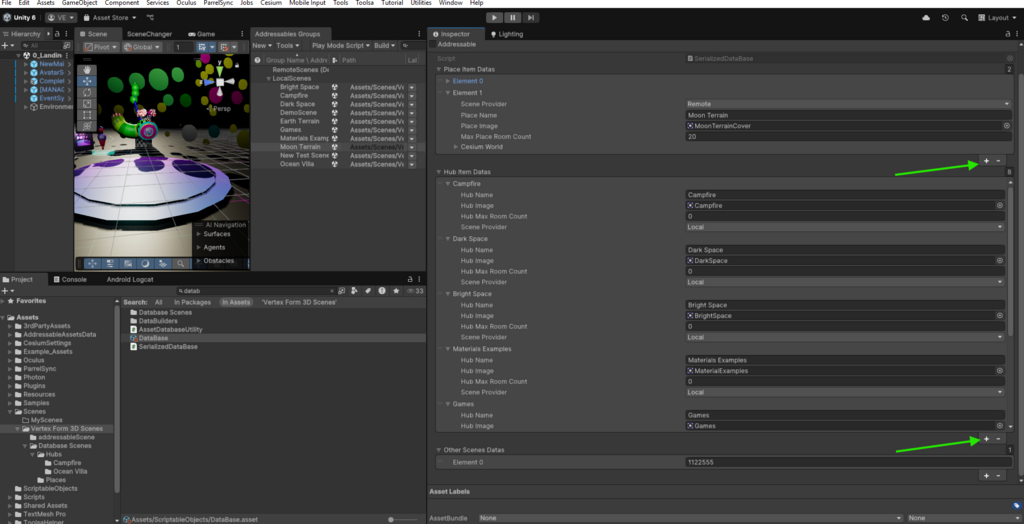
Task: Click the Asset Store button
Action: point(110,18)
